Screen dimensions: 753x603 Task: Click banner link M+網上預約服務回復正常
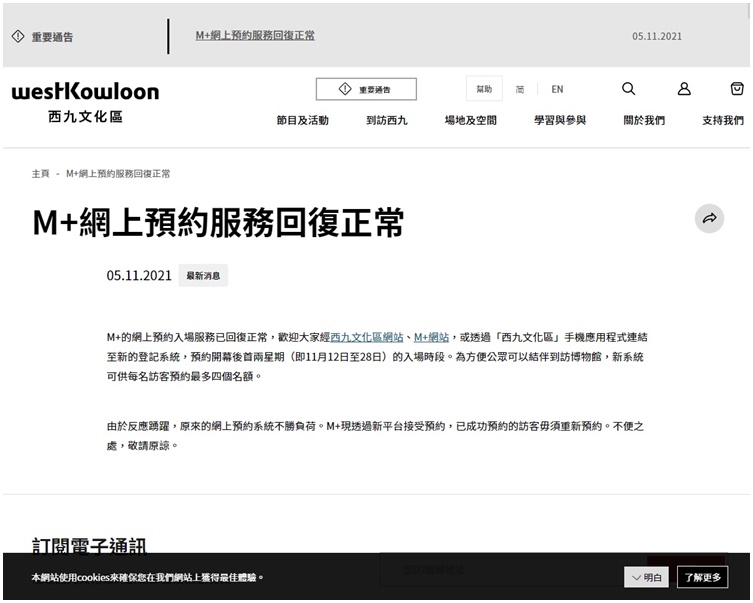click(255, 36)
